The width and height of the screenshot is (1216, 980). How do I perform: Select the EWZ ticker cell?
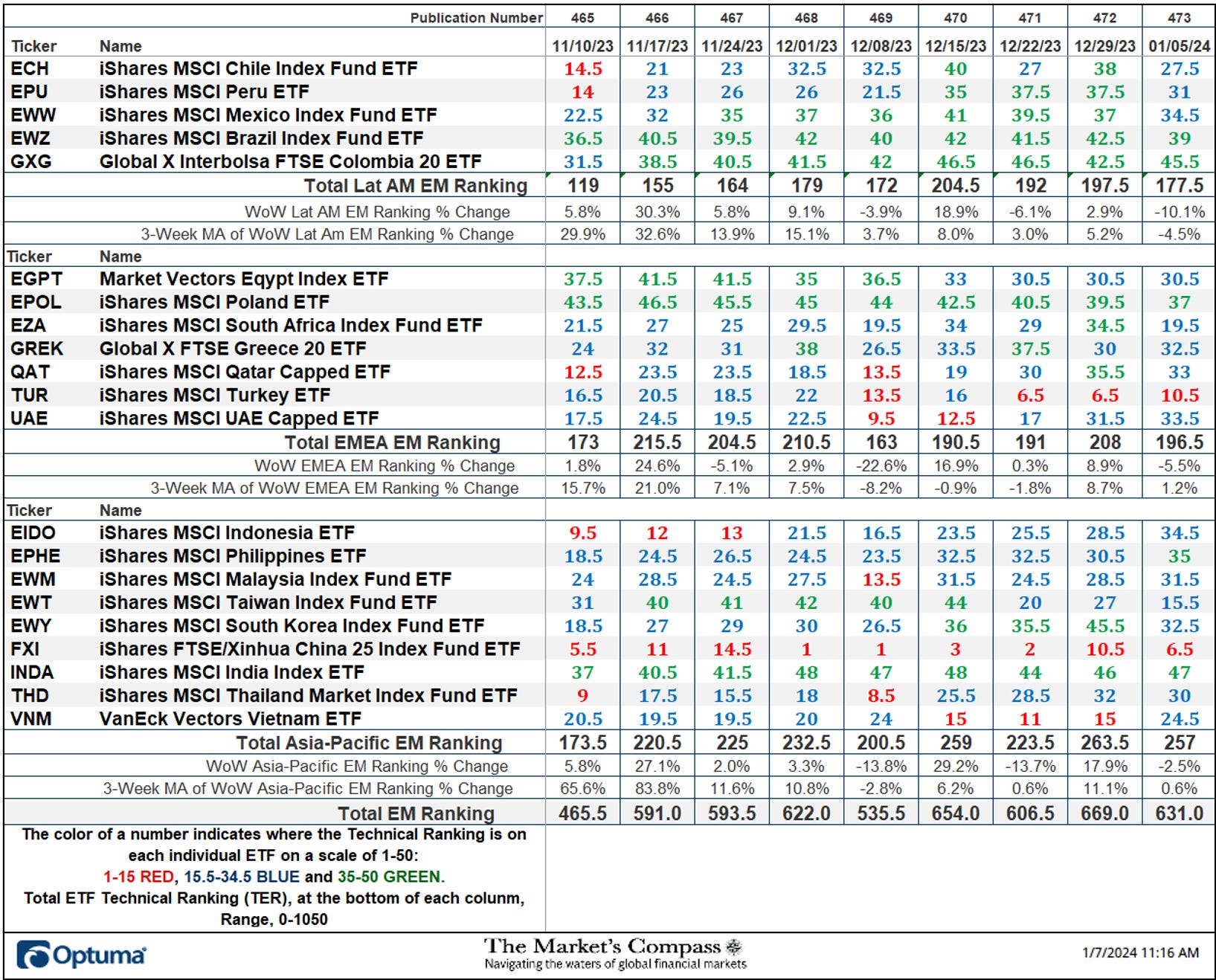tap(30, 138)
